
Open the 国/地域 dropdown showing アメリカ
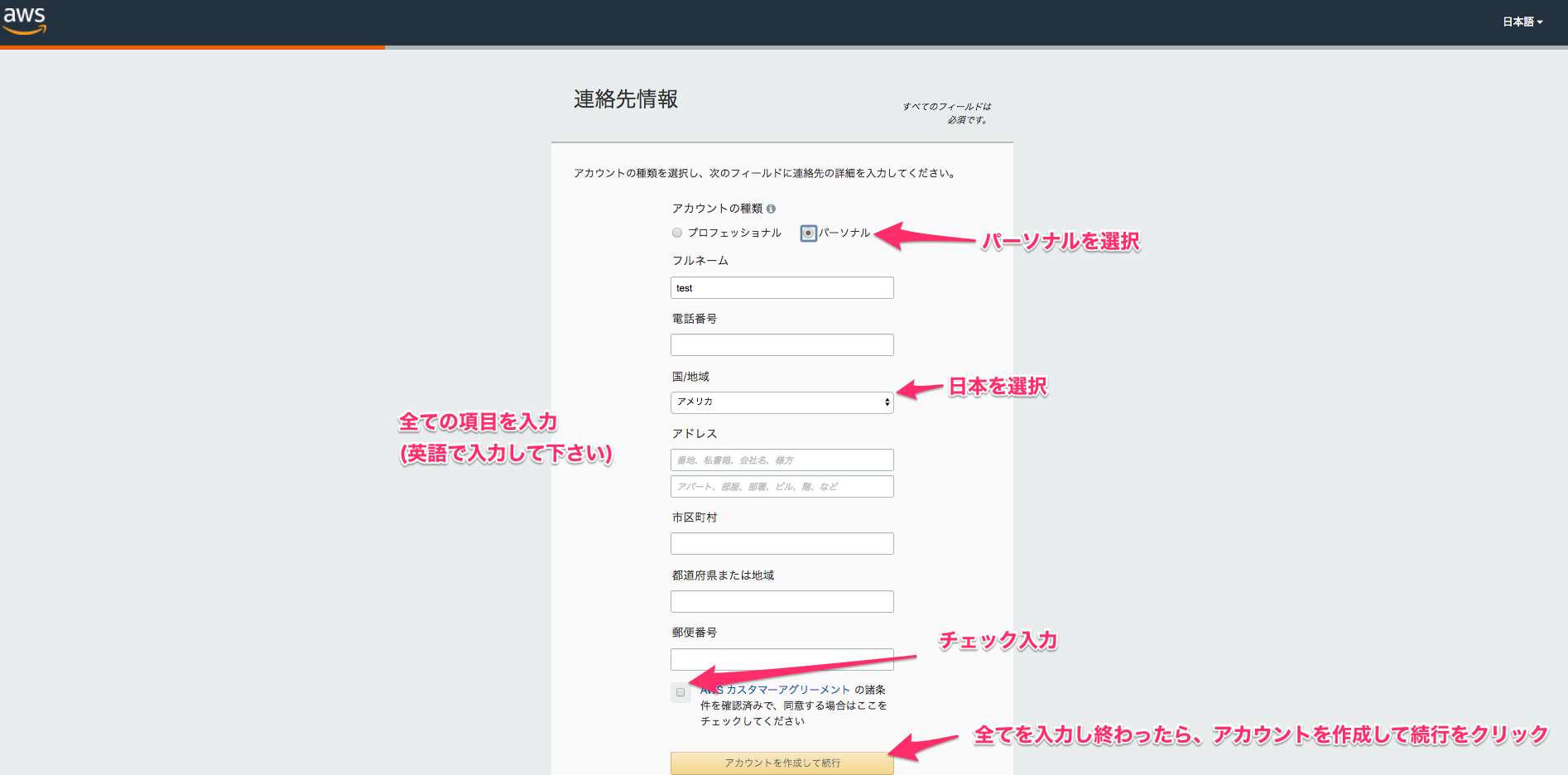(782, 402)
